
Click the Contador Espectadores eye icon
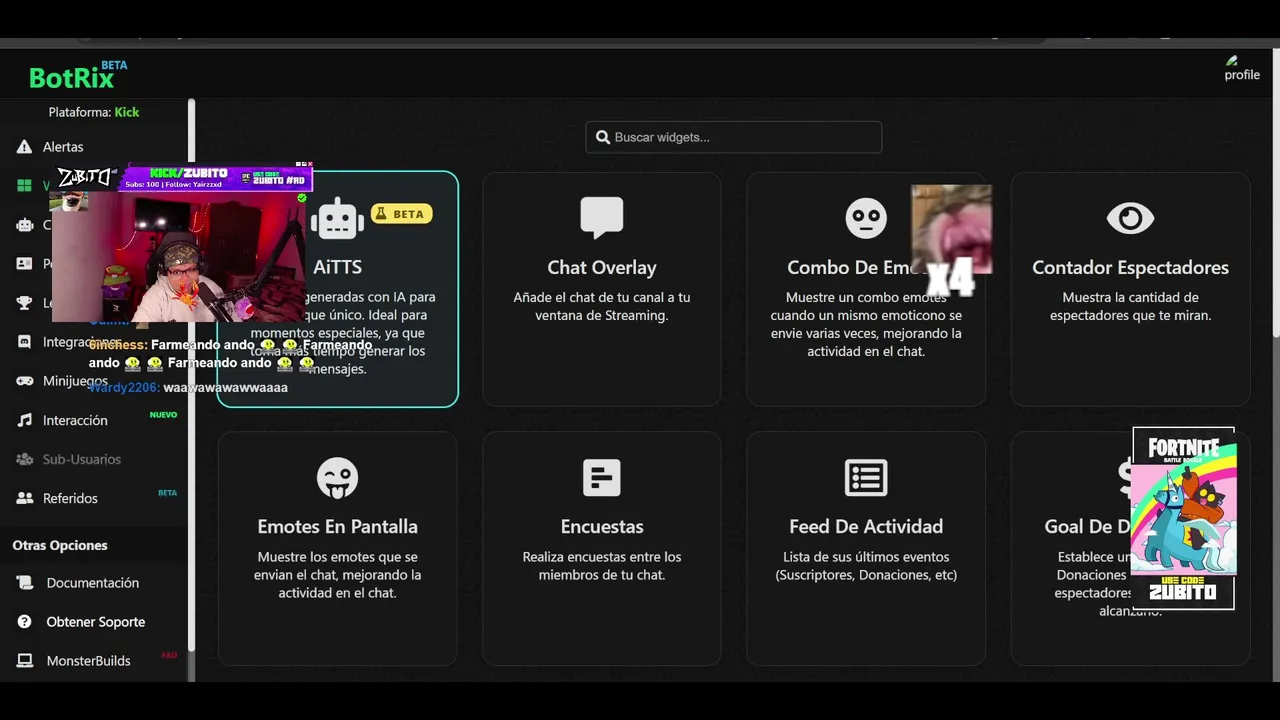(x=1130, y=218)
